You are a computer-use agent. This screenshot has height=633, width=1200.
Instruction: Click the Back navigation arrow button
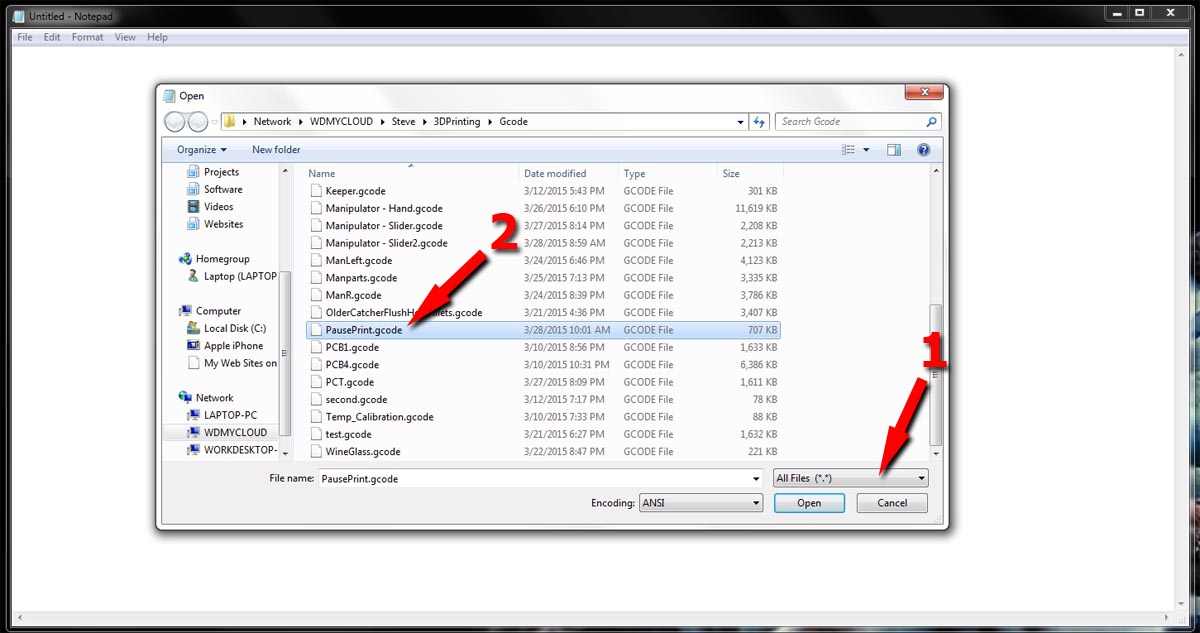174,122
